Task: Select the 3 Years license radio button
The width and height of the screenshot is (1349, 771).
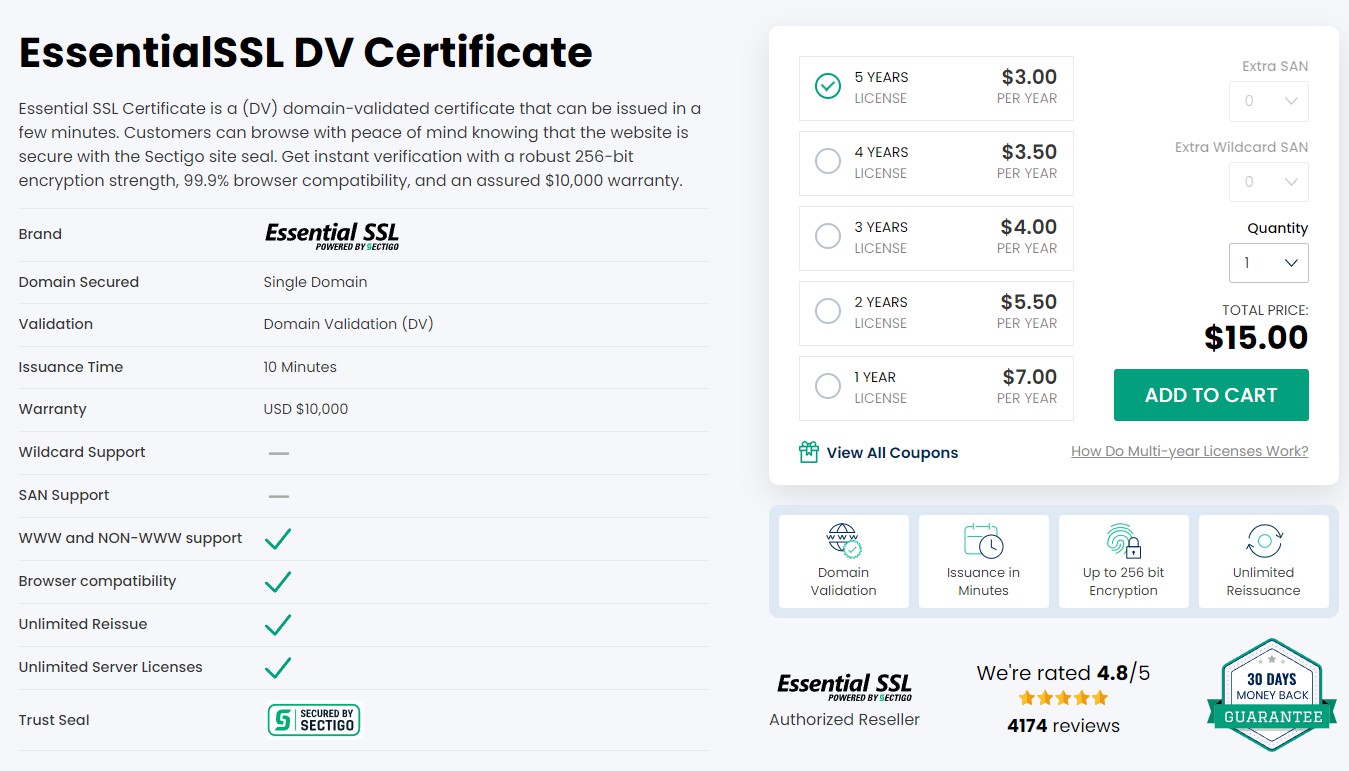Action: pyautogui.click(x=828, y=237)
